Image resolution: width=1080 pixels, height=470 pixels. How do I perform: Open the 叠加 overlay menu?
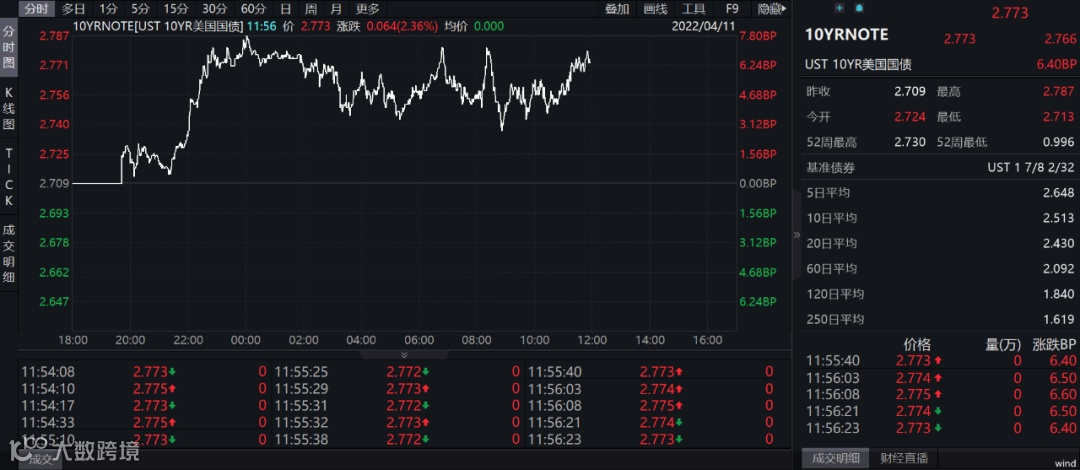[x=616, y=9]
